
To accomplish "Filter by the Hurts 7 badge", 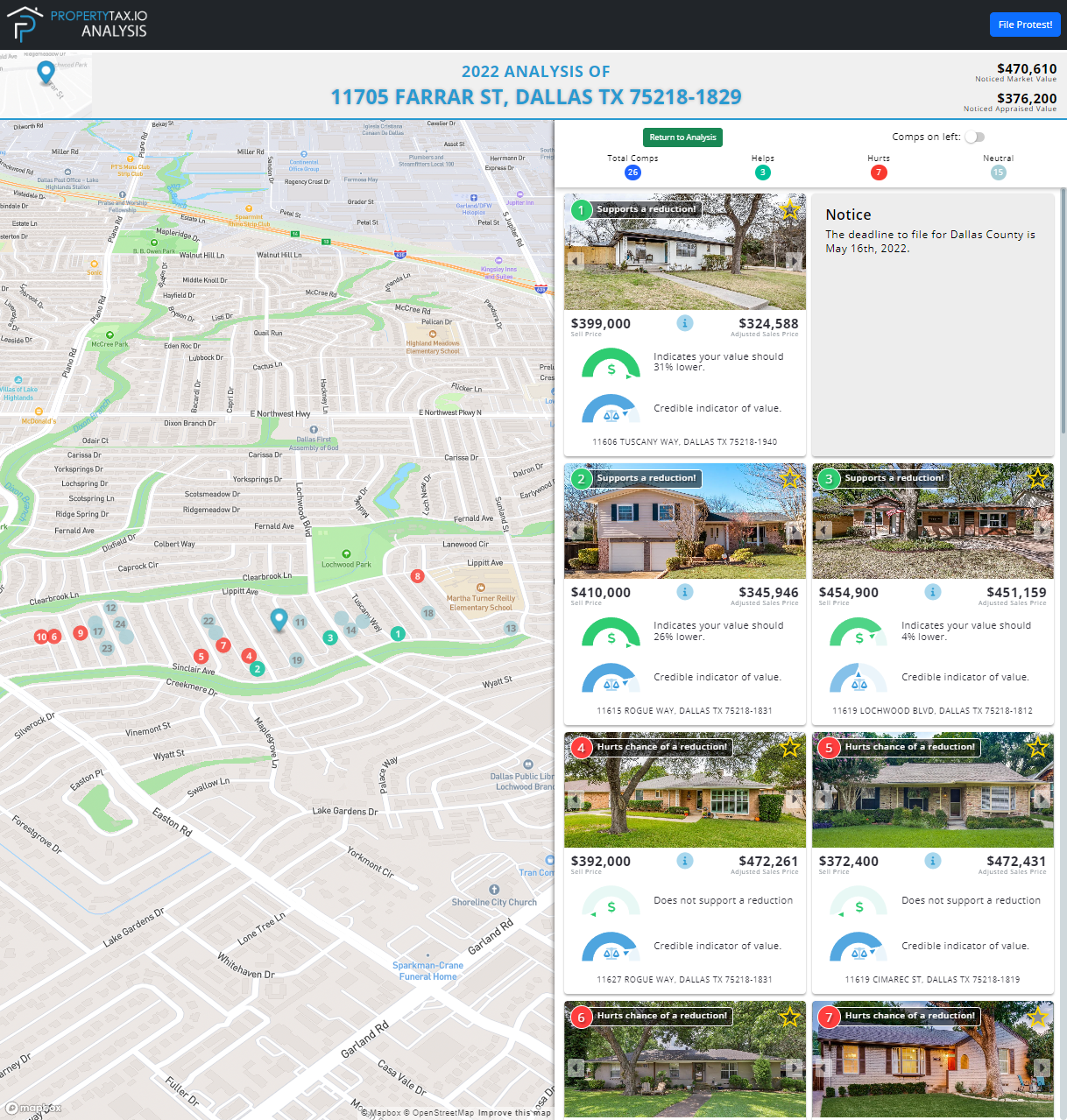I will pyautogui.click(x=879, y=173).
